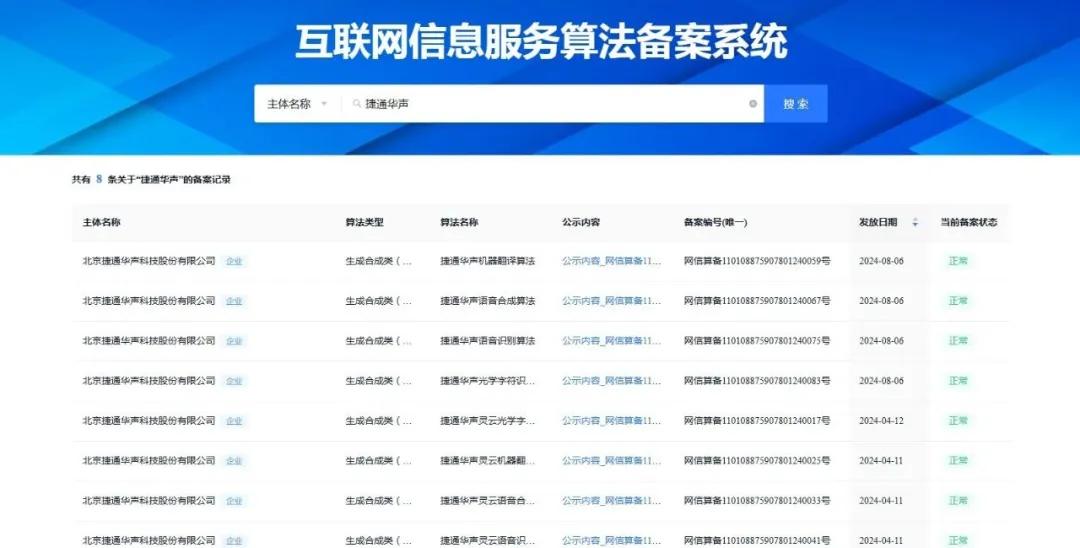The width and height of the screenshot is (1080, 548).
Task: Click 企业 tag in 语音识别算法 row
Action: pos(234,341)
